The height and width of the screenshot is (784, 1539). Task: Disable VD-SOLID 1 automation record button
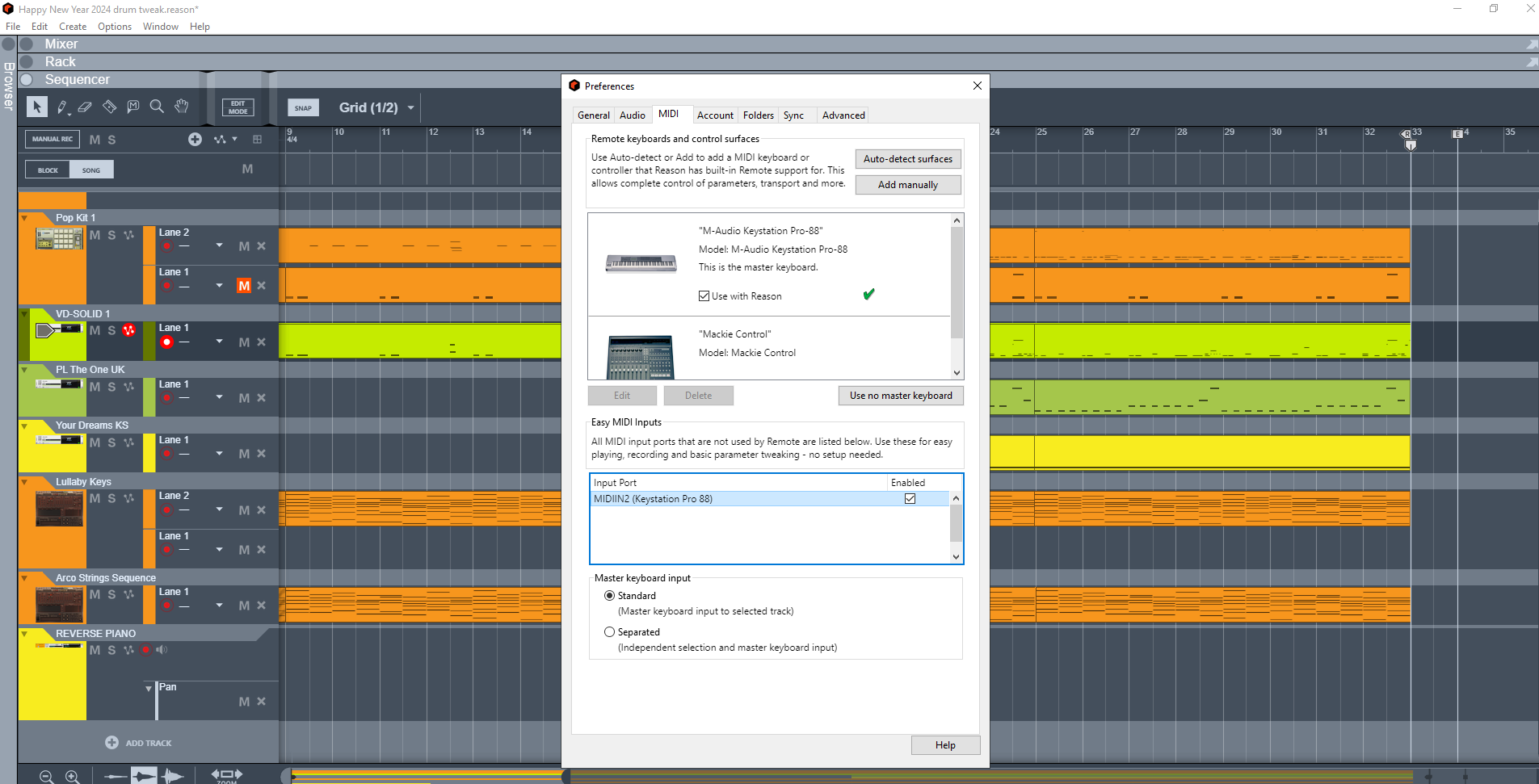coord(128,330)
